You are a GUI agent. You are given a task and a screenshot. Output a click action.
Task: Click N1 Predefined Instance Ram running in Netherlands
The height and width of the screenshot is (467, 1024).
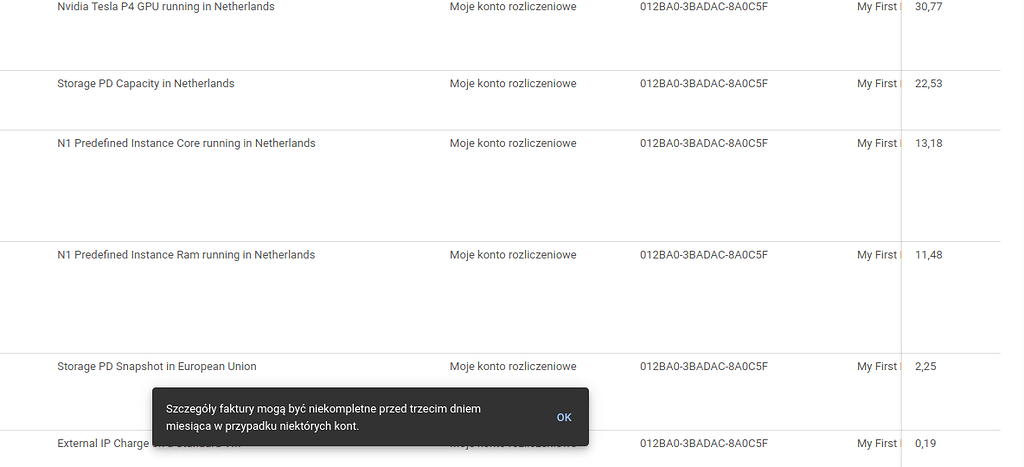tap(186, 255)
